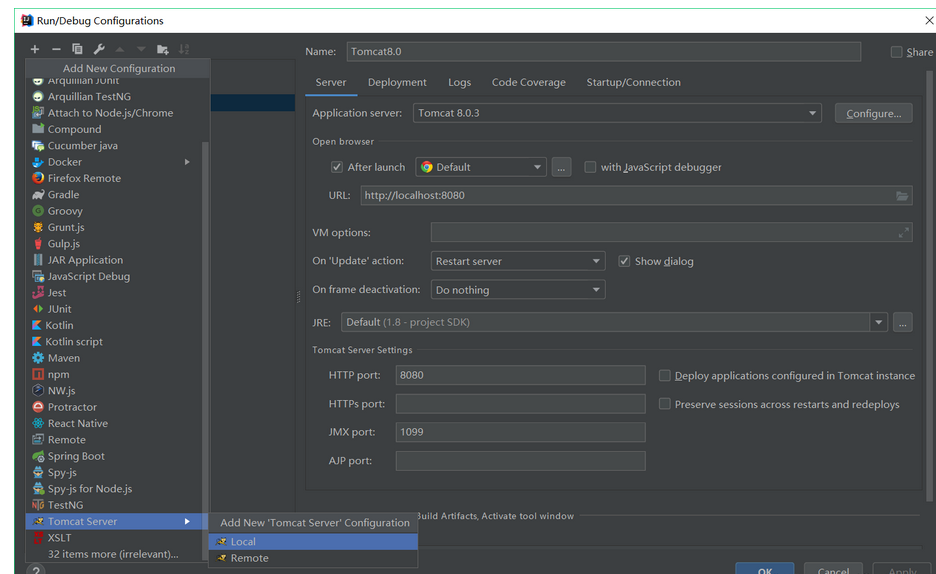Click the plus Add New Configuration icon
936x574 pixels.
tap(35, 49)
